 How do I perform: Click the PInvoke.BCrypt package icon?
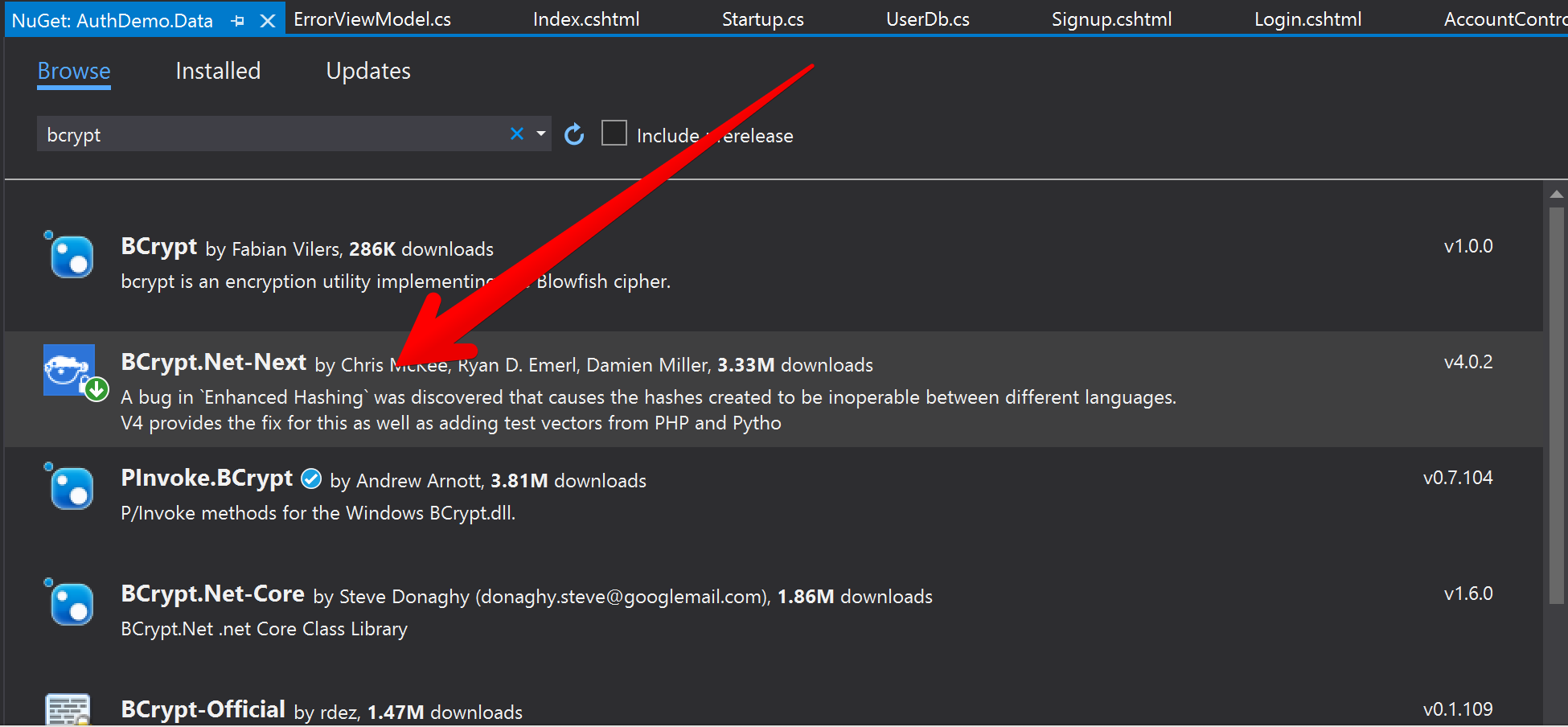[69, 487]
